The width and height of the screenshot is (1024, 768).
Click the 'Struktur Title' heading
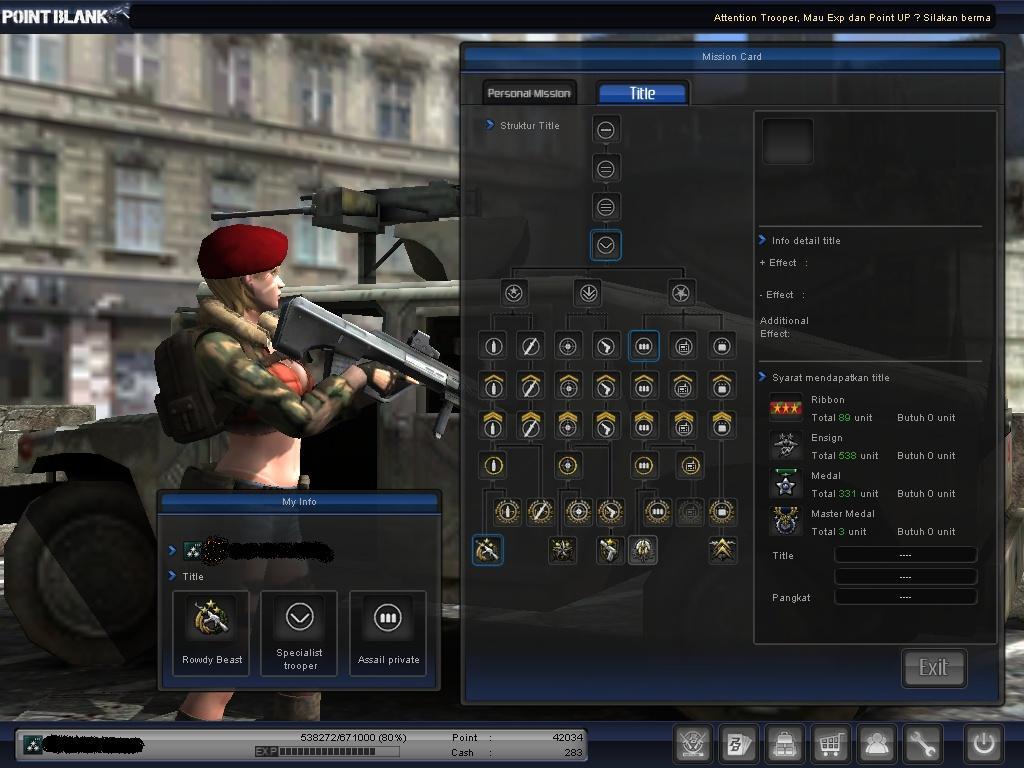point(530,125)
